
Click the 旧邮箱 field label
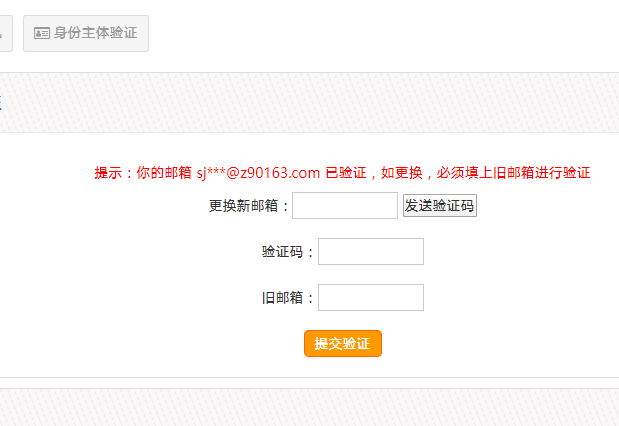(288, 298)
